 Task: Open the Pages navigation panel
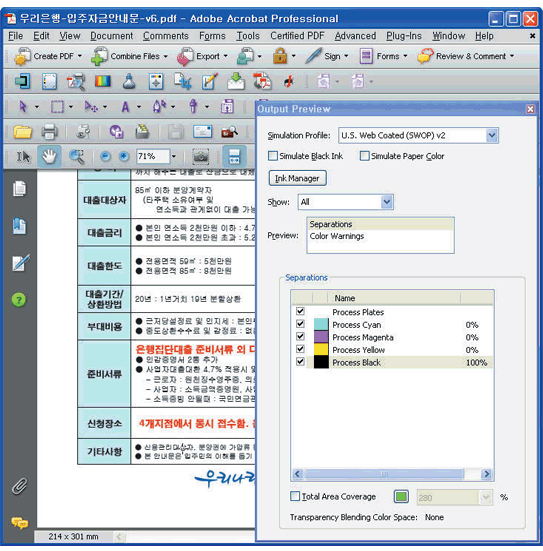pyautogui.click(x=19, y=189)
